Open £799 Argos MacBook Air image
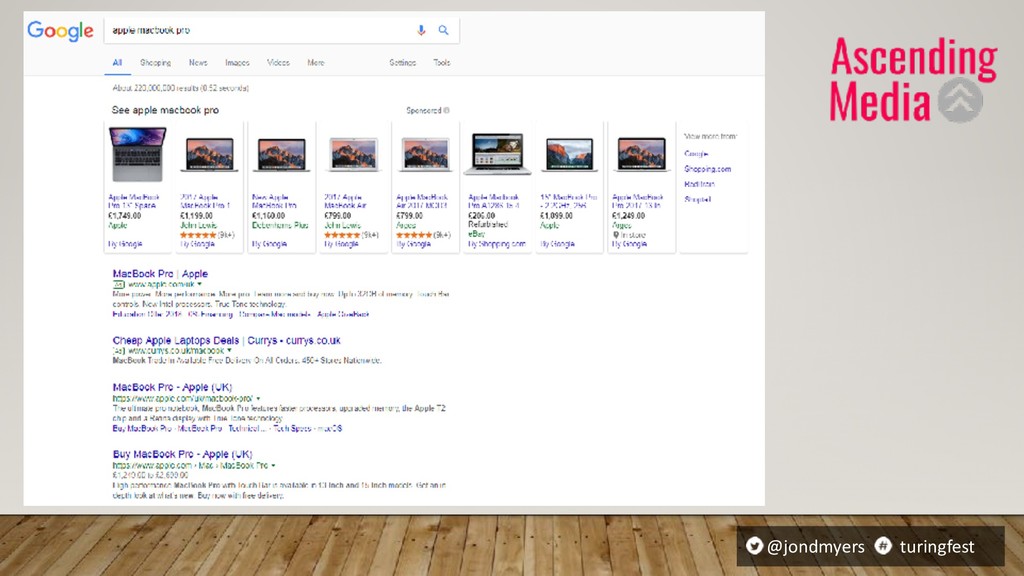Screen dimensions: 1024x576 tap(425, 155)
